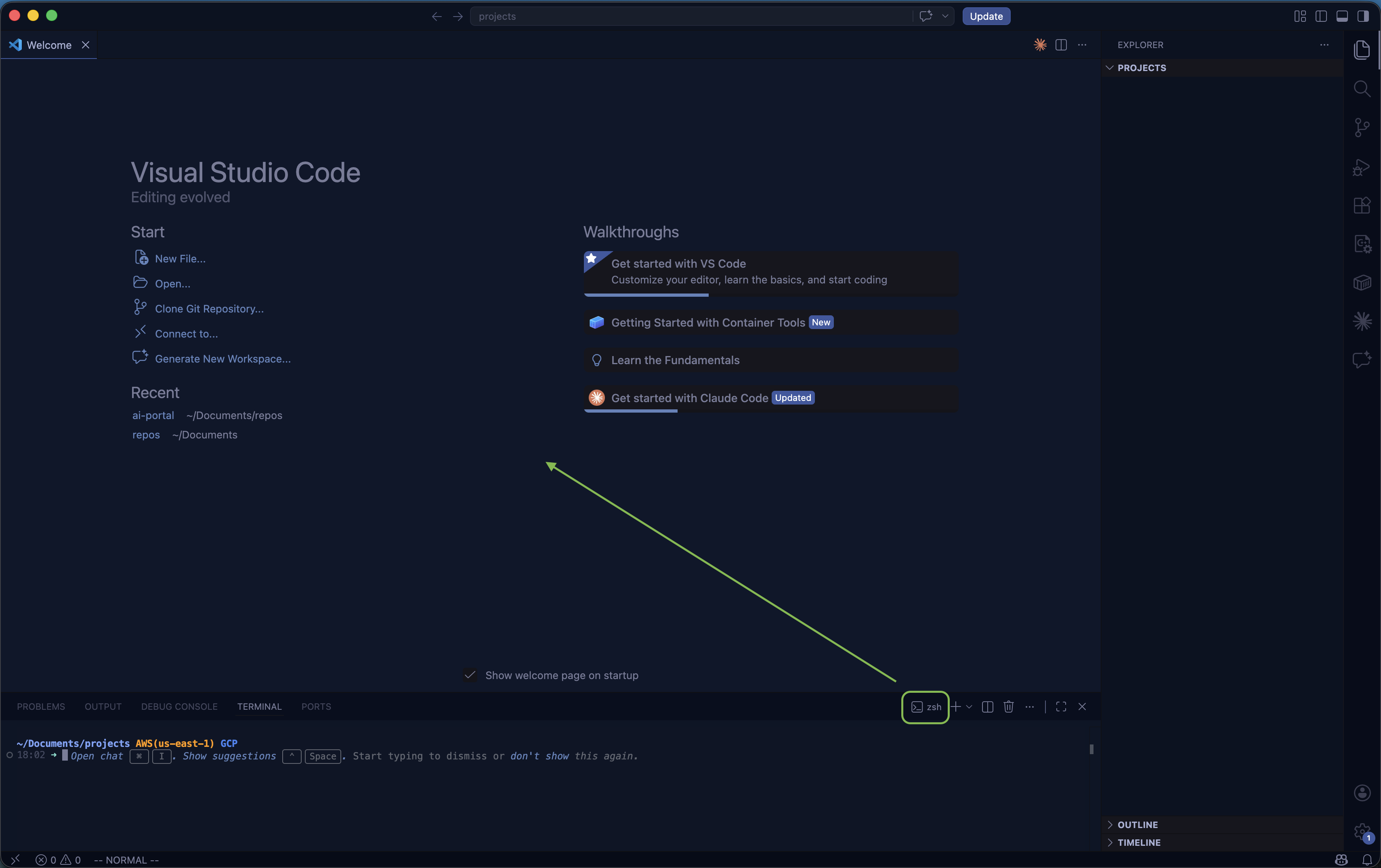Select the Welcome editor tab
Screen dimensions: 1381x868
[49, 45]
